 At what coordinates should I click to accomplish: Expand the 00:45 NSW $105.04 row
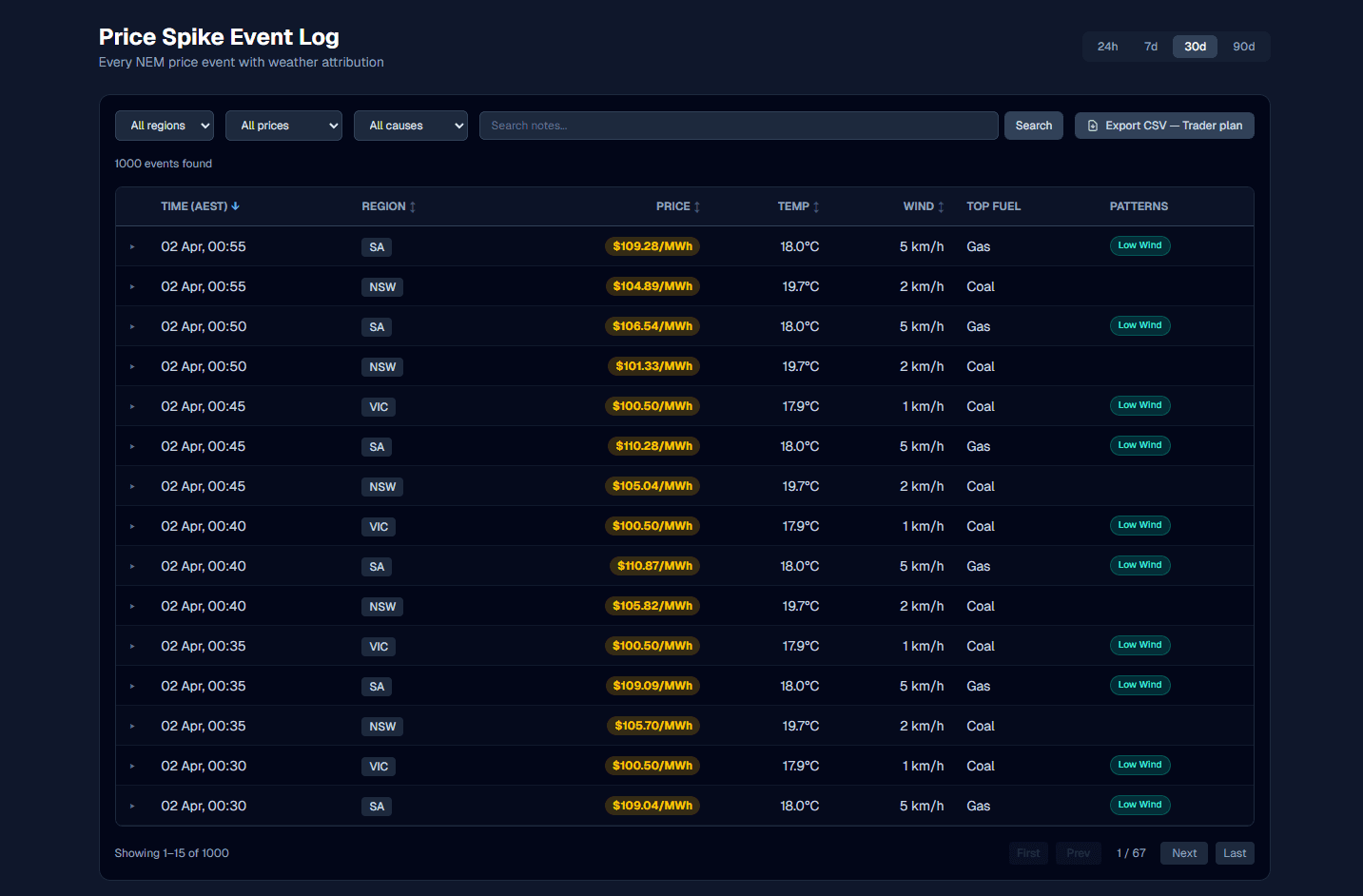point(132,487)
